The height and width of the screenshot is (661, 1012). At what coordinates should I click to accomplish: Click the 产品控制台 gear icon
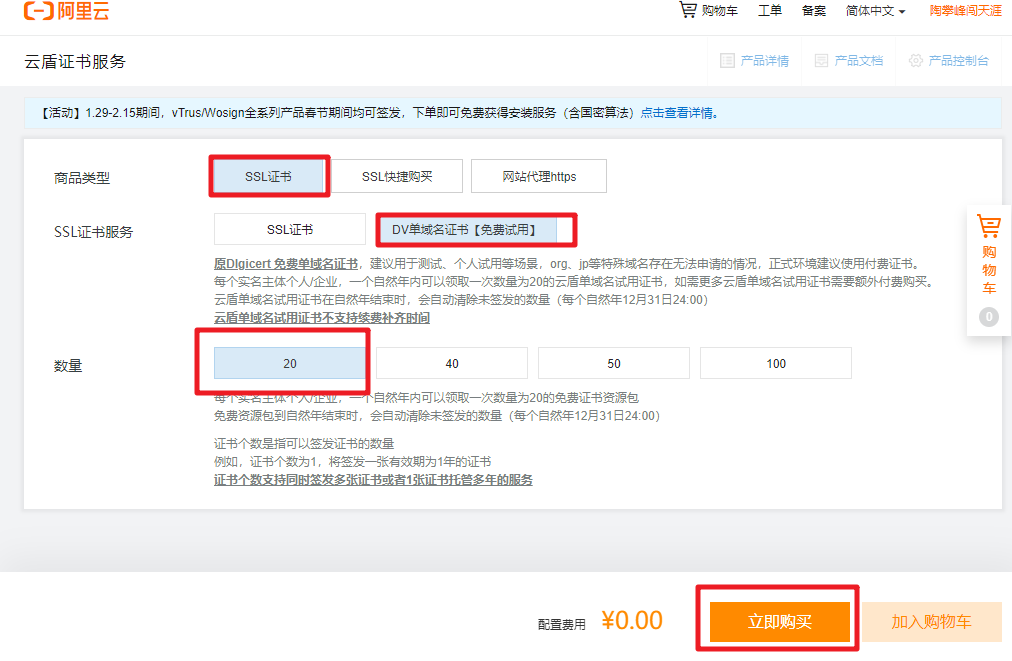point(916,61)
